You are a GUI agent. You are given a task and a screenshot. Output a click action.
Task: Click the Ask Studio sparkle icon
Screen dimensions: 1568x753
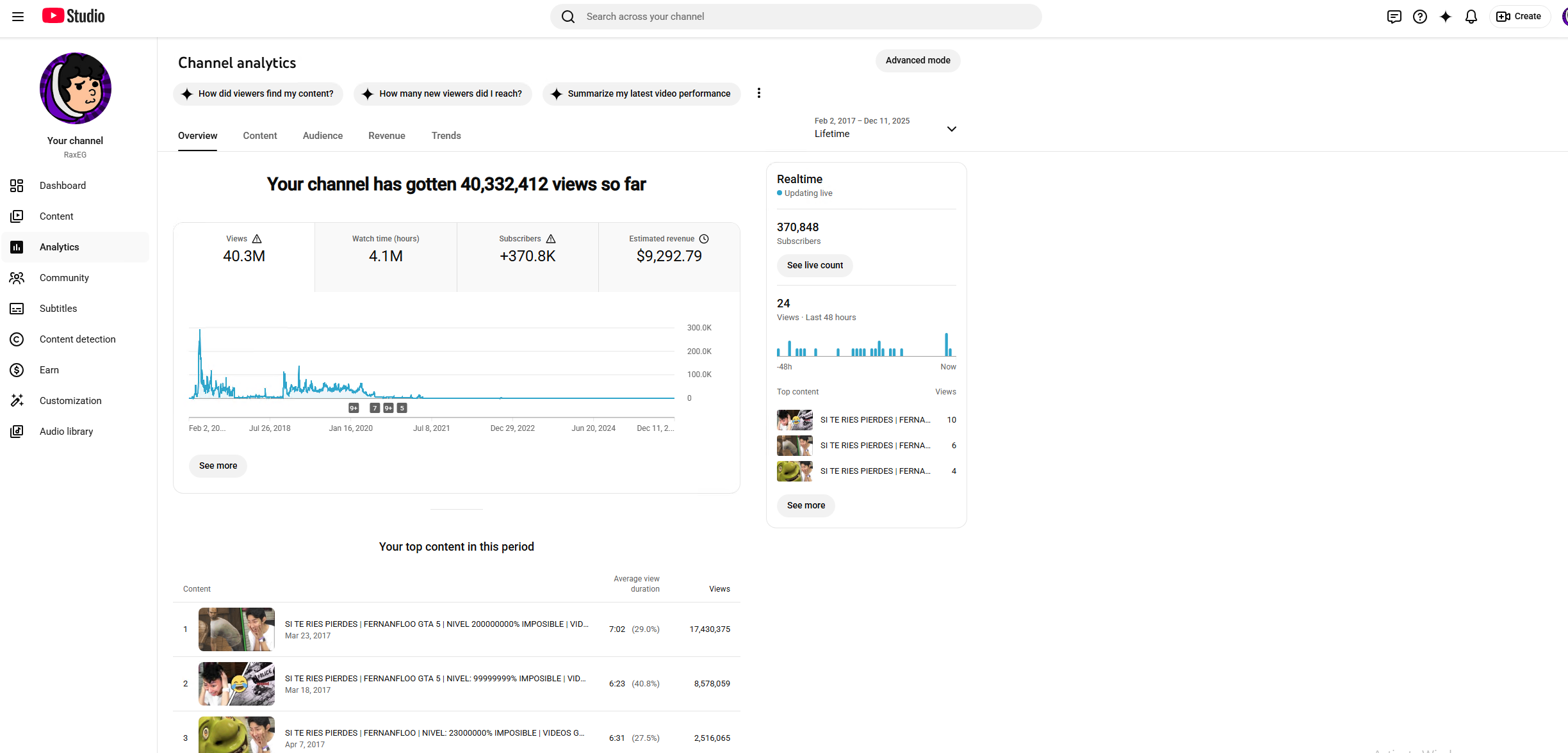click(1445, 17)
